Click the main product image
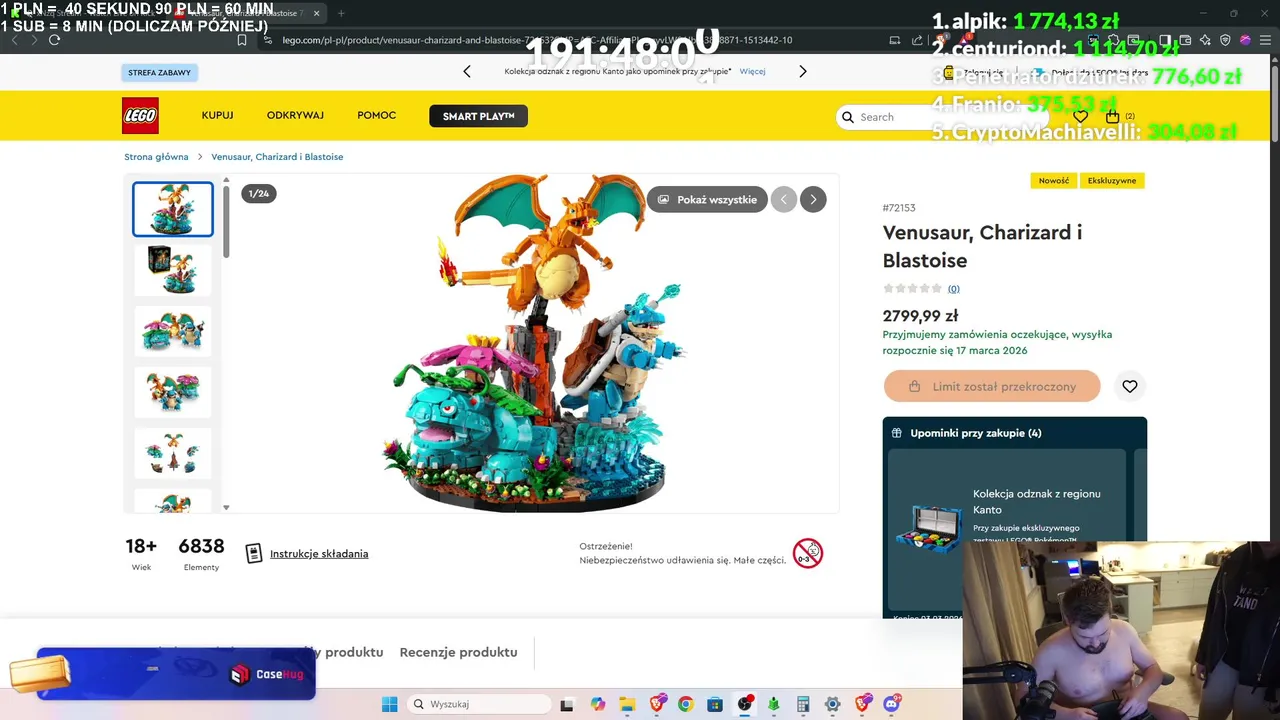The width and height of the screenshot is (1280, 720). [x=533, y=343]
